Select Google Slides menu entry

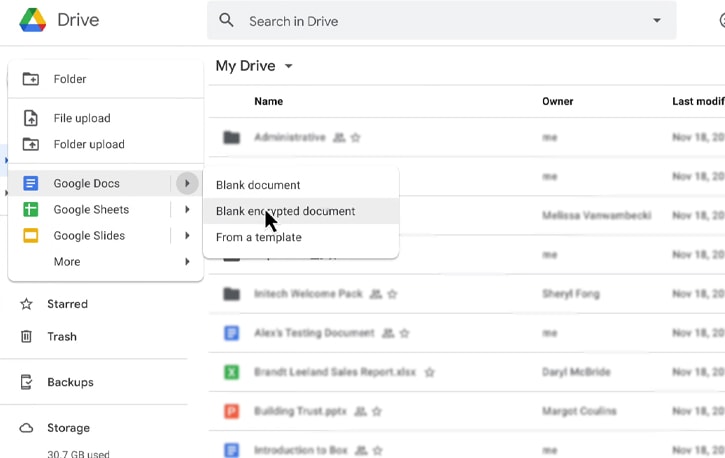pos(105,236)
